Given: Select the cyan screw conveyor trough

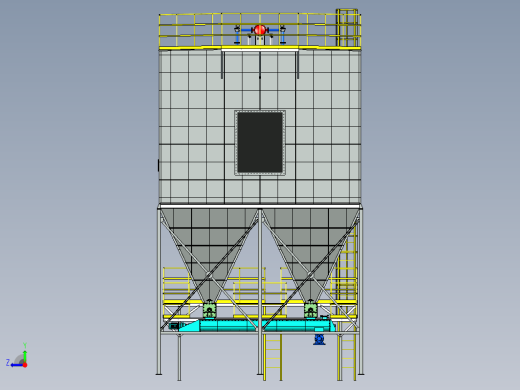Looking at the screenshot, I should [257, 325].
